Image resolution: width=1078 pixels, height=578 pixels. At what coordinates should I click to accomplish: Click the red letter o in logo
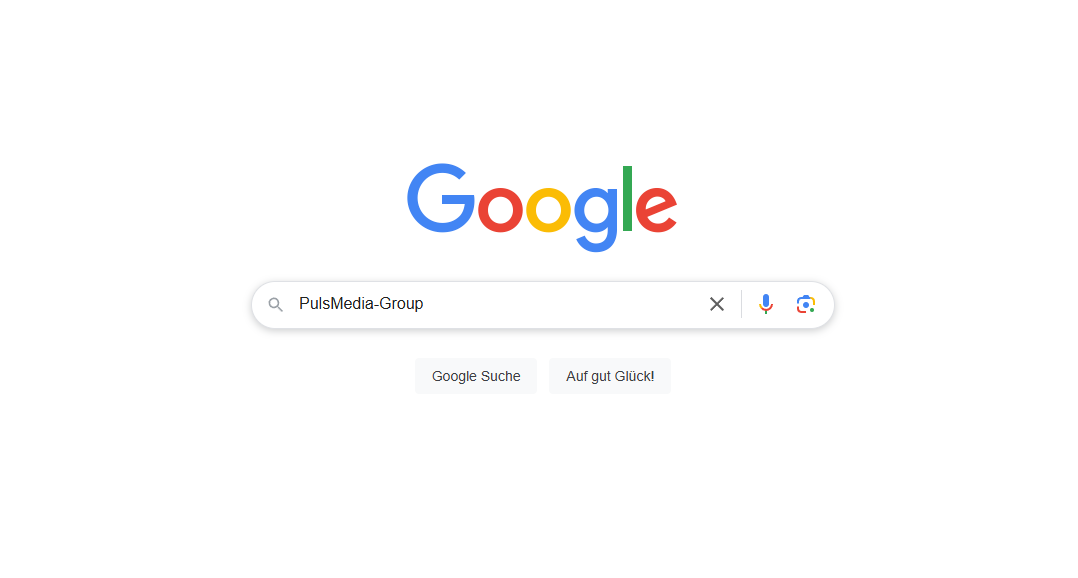(x=500, y=209)
